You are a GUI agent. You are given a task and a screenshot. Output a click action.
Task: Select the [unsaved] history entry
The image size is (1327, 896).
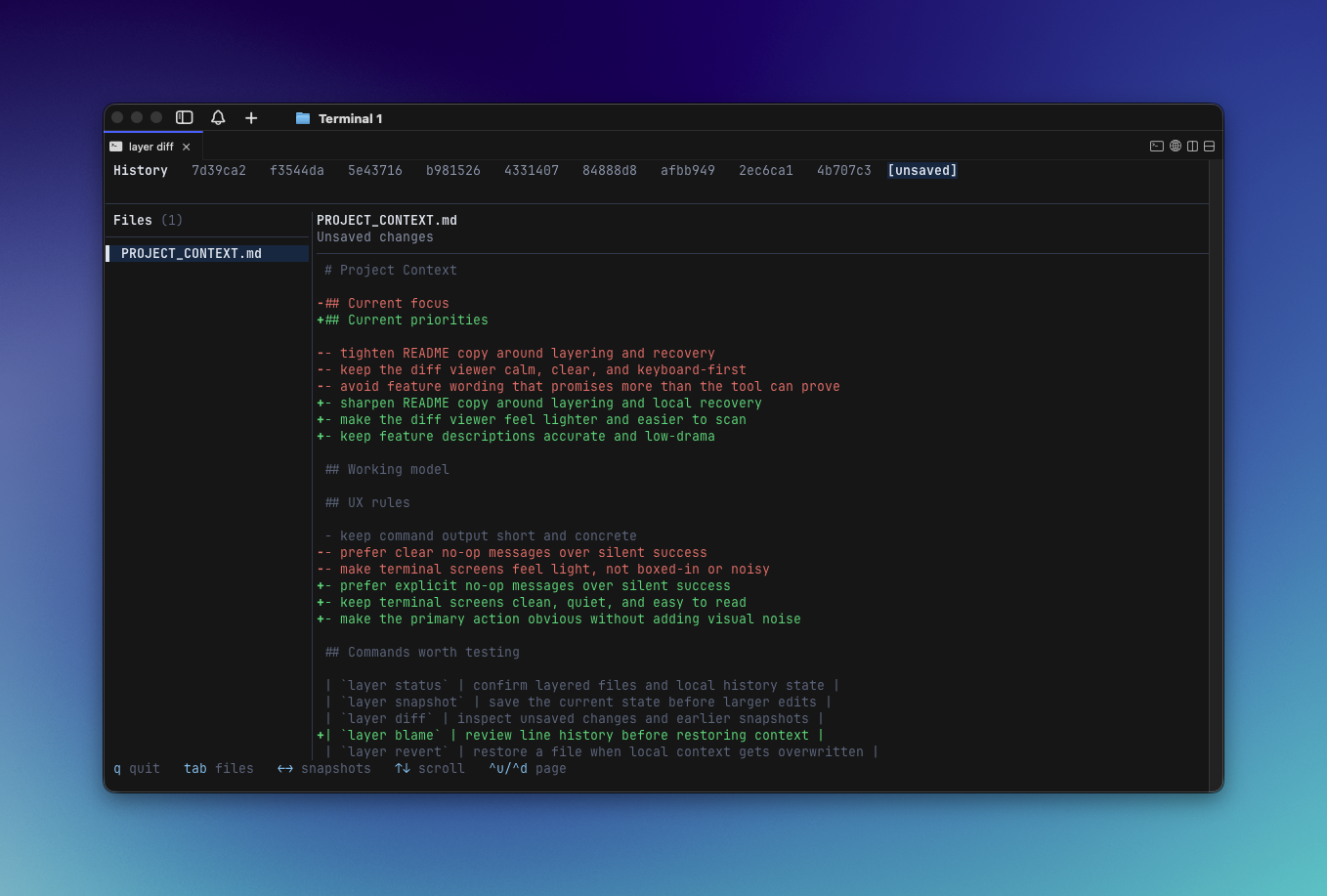pos(921,170)
